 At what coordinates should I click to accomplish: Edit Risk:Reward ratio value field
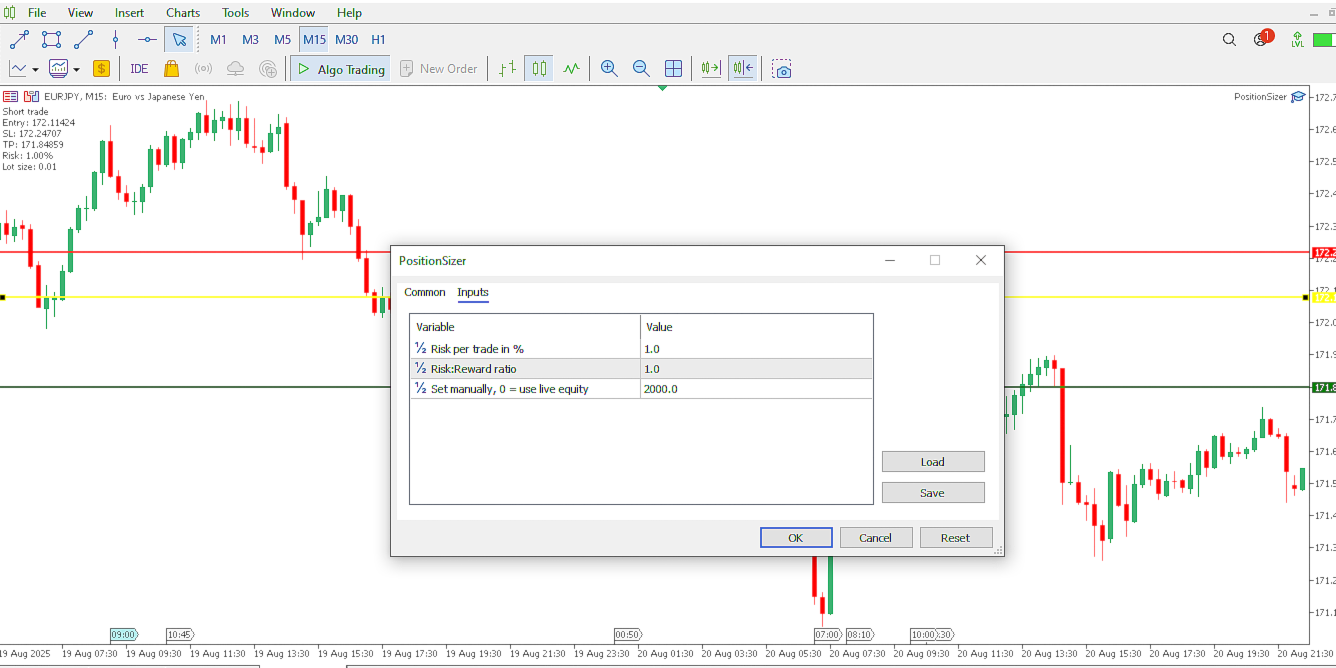pos(756,369)
